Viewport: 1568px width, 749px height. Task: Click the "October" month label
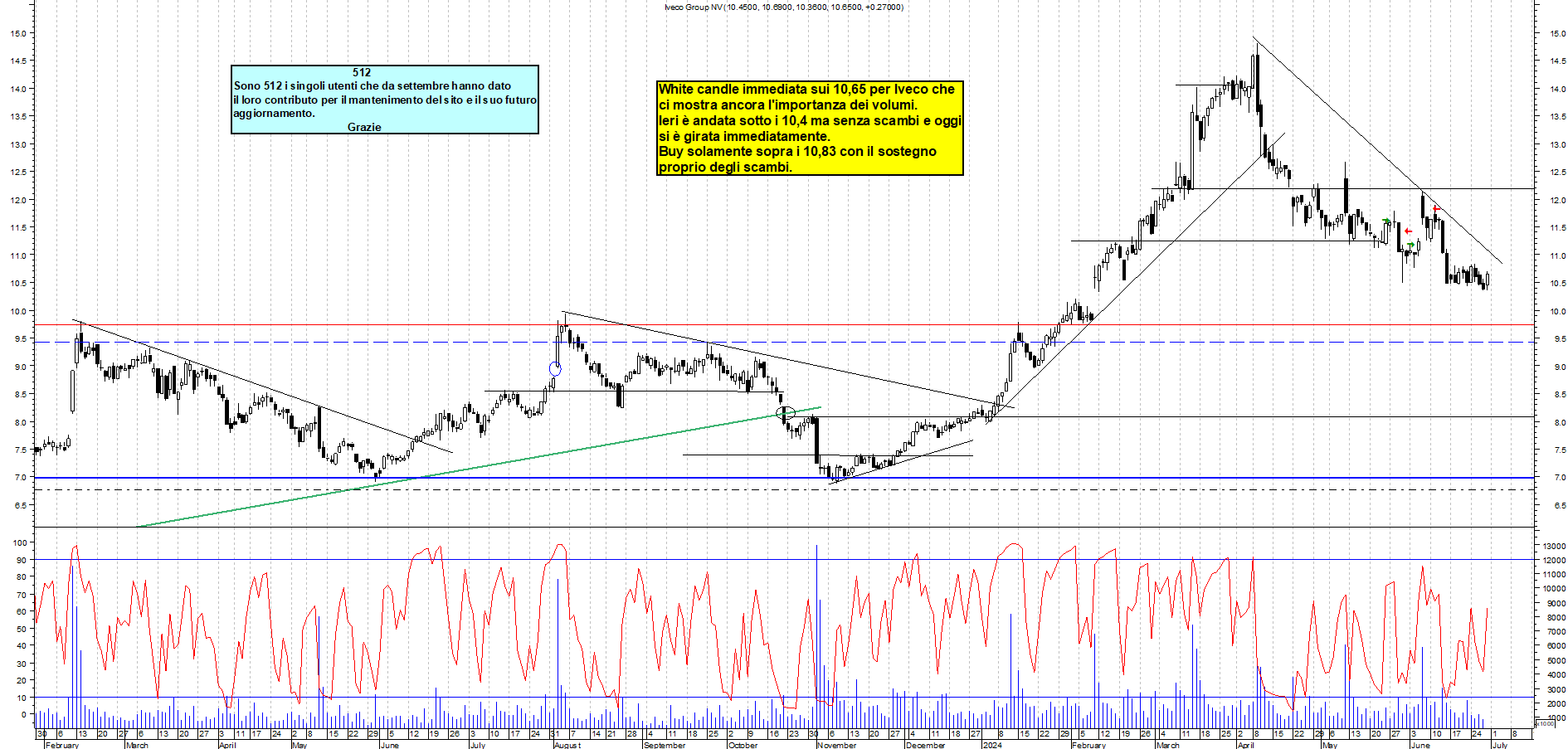point(743,745)
